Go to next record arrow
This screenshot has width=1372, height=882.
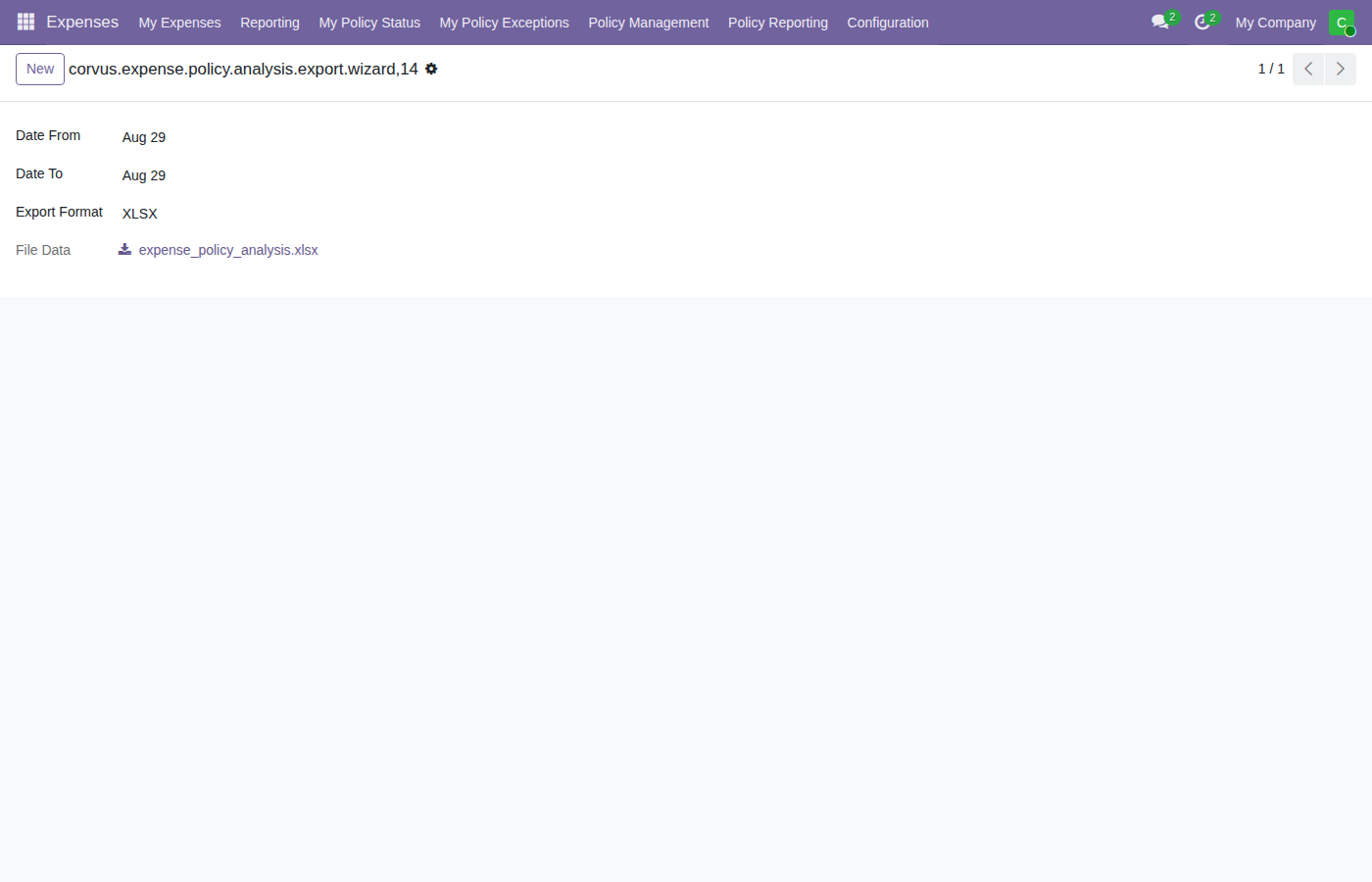[1341, 69]
